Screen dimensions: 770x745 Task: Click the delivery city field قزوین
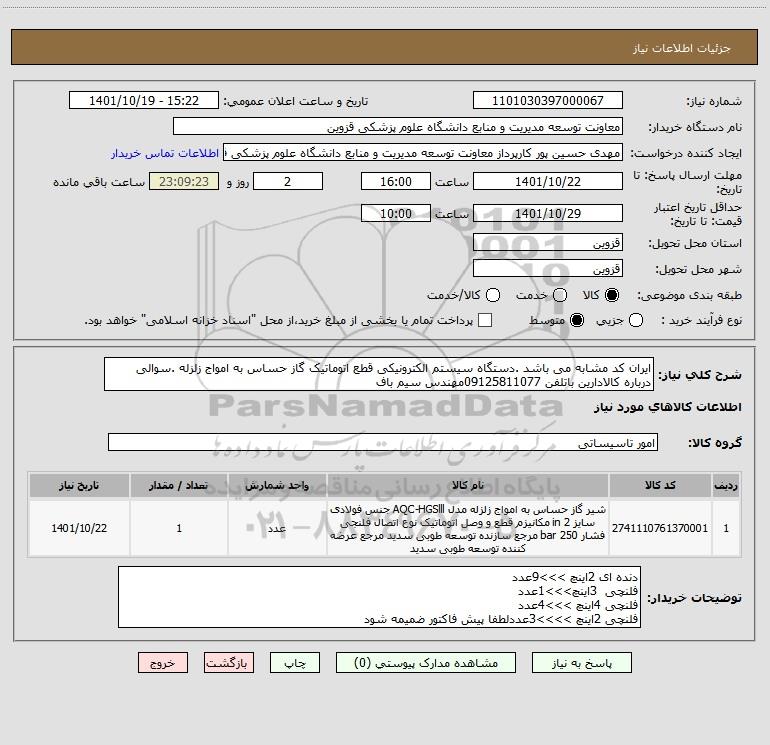click(x=548, y=269)
